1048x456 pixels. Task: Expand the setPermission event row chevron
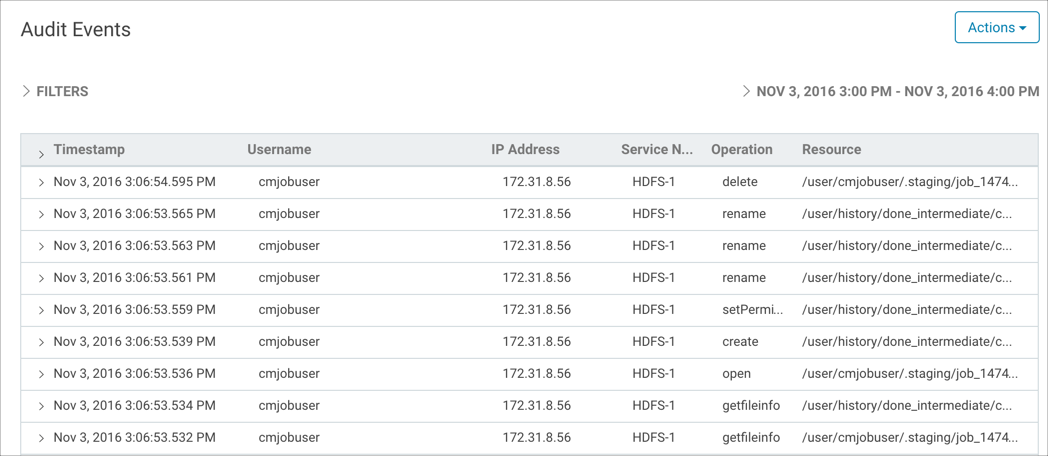(x=41, y=311)
